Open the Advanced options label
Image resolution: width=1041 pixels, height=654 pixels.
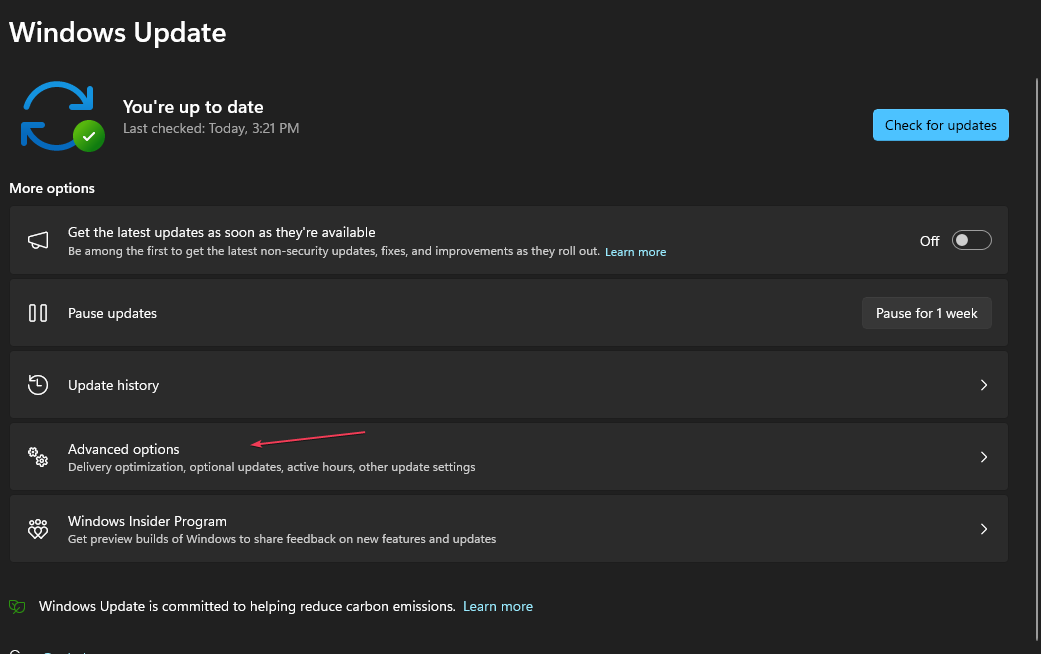pos(123,449)
